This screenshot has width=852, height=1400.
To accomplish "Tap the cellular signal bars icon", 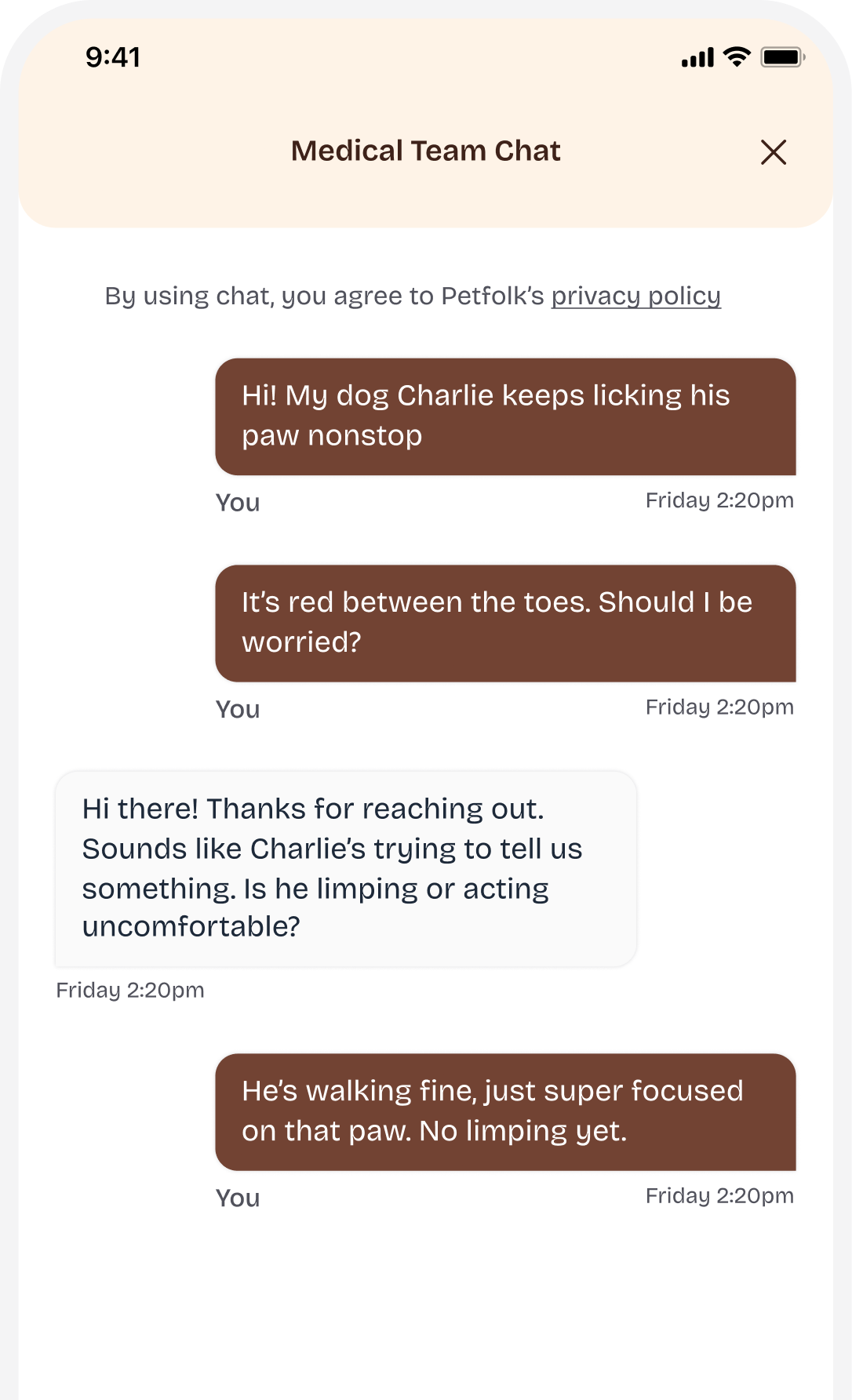I will [x=697, y=57].
